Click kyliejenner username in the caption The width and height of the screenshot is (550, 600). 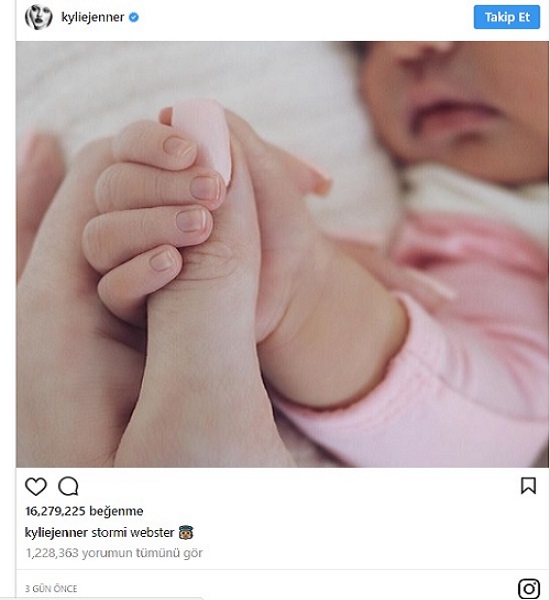(x=56, y=532)
